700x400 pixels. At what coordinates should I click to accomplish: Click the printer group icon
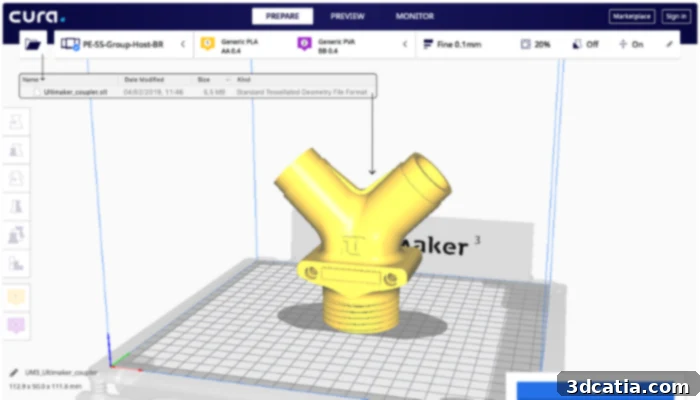click(x=70, y=44)
